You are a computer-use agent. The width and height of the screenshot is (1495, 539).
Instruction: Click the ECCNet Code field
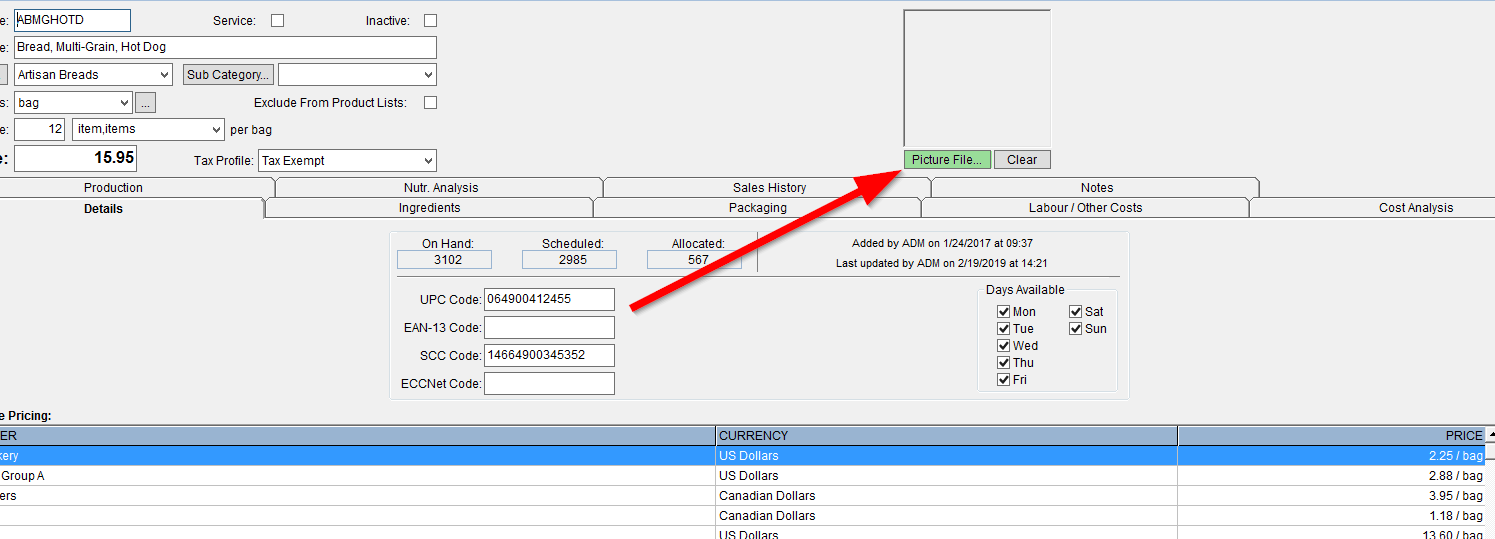tap(549, 383)
